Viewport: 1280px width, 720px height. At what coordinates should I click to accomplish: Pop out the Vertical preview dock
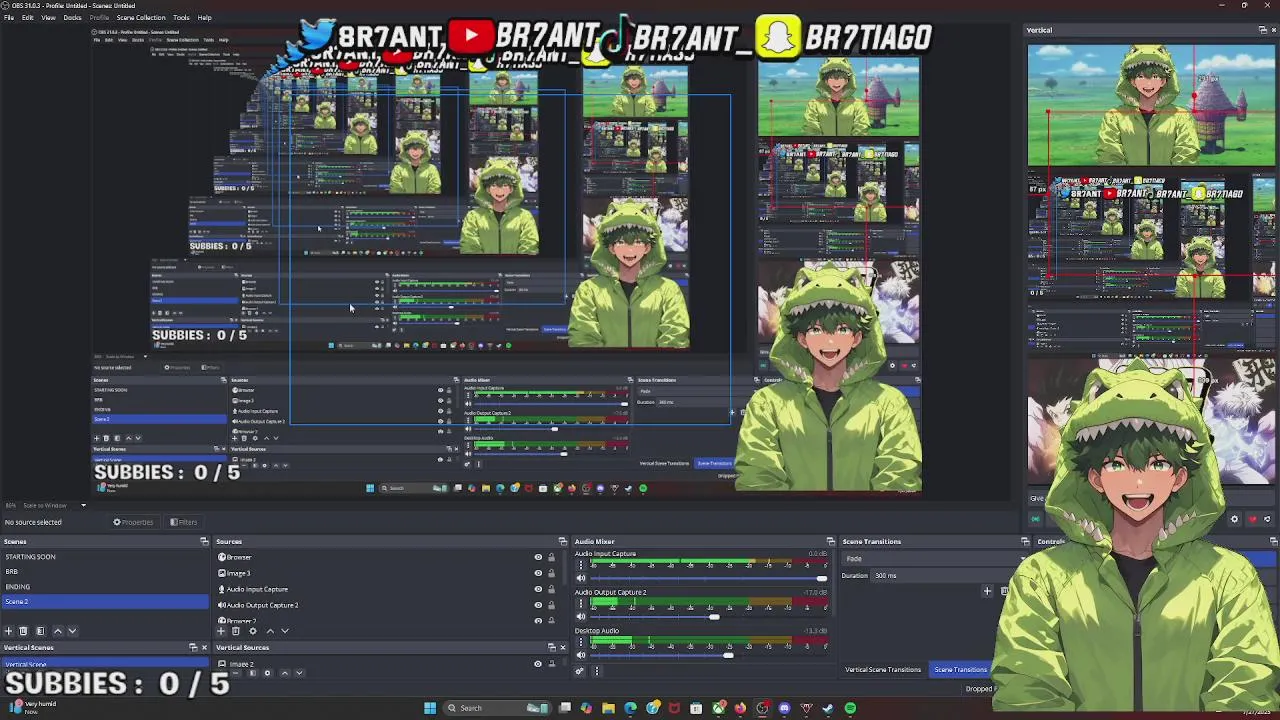1262,30
